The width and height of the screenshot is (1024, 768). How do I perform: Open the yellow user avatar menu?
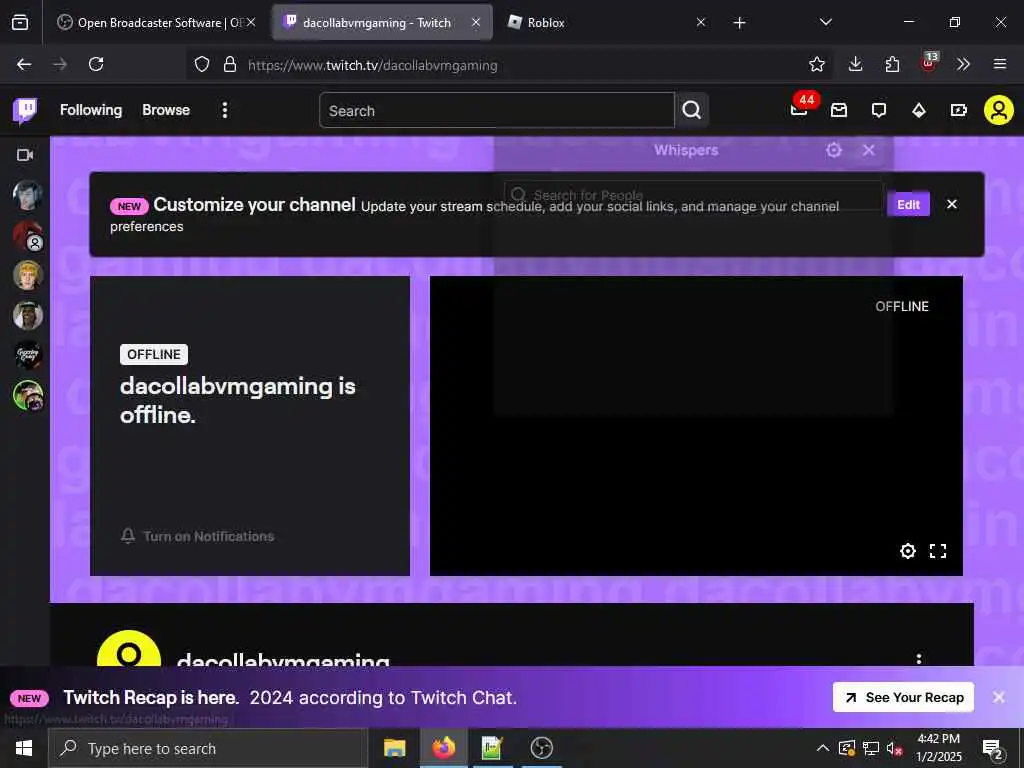tap(999, 110)
